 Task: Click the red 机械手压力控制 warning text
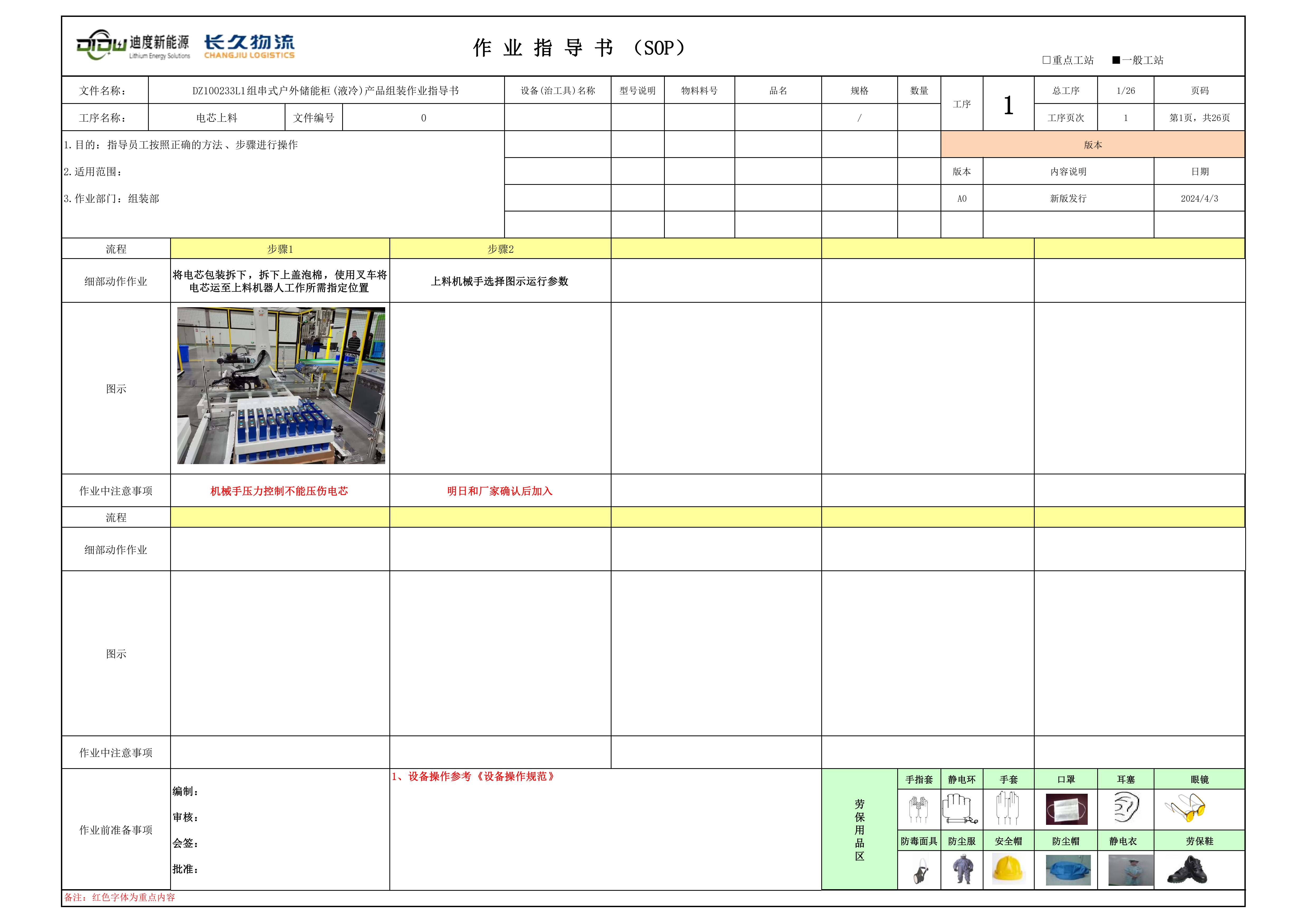coord(279,491)
